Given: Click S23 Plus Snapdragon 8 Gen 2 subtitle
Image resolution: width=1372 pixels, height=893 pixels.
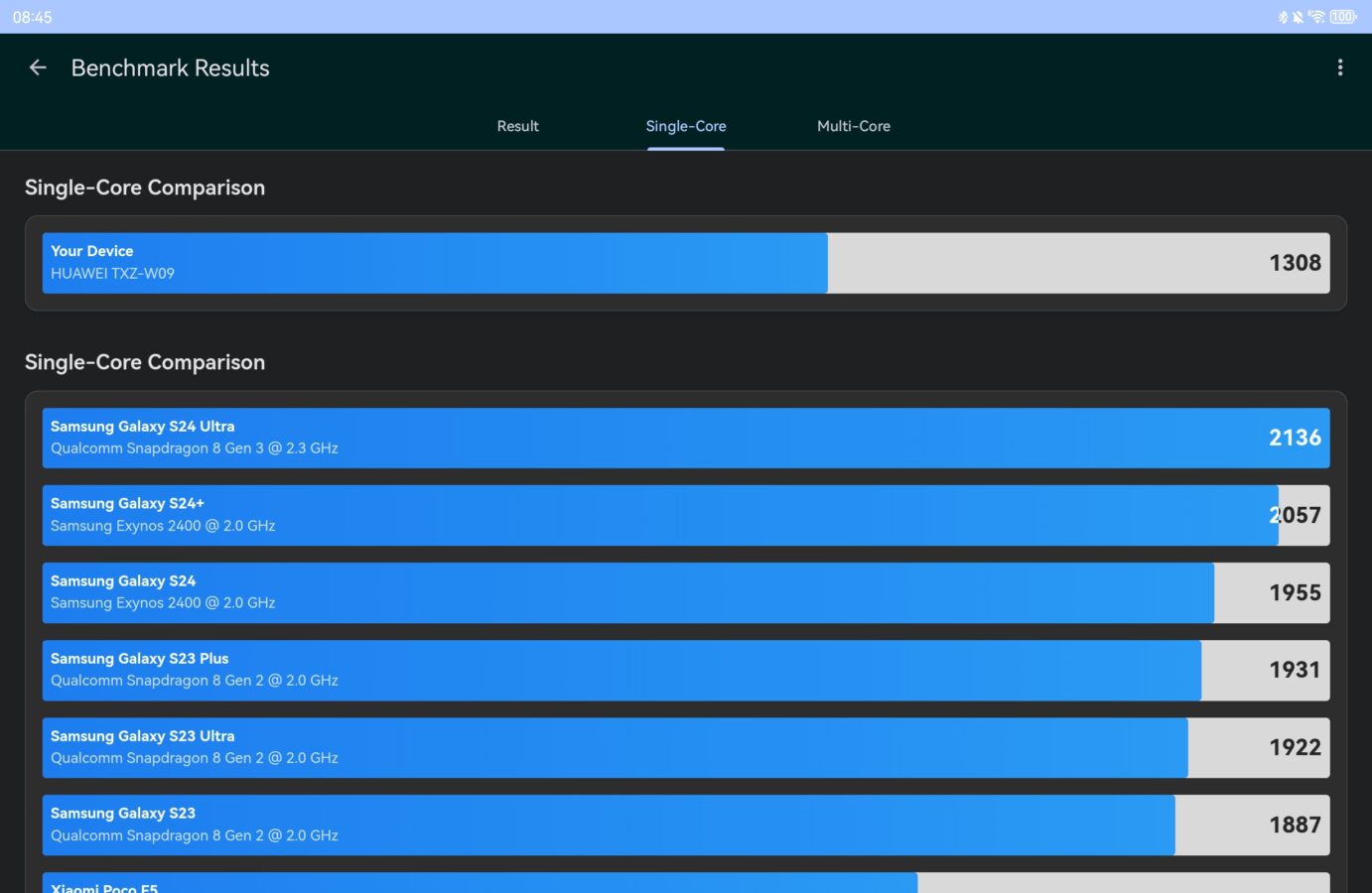Looking at the screenshot, I should point(195,681).
